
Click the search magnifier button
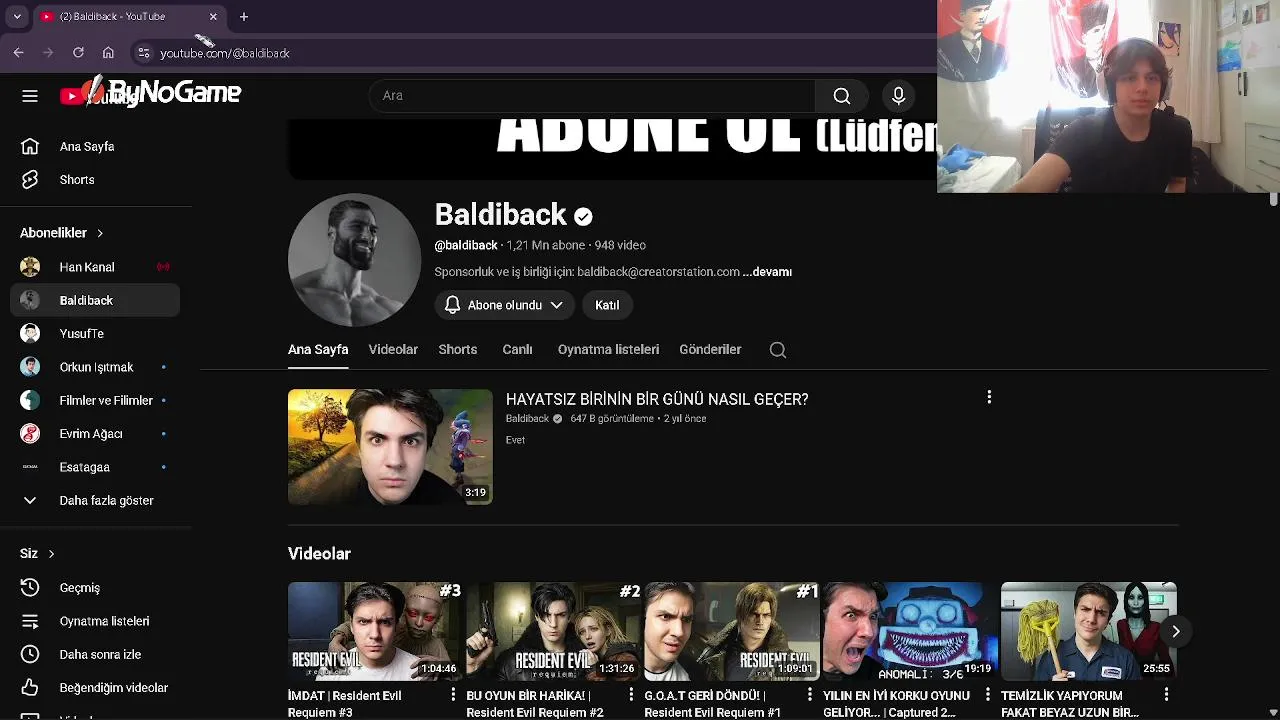pos(842,96)
